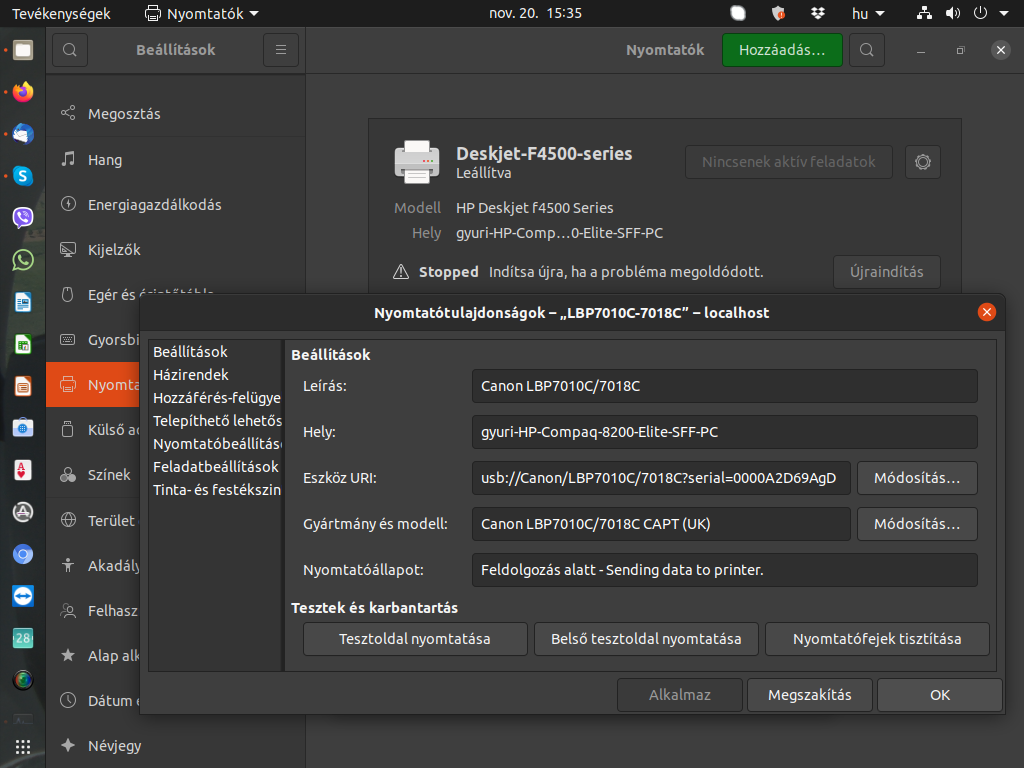The width and height of the screenshot is (1024, 768).
Task: Select Hozzáférés-felügyelet in the properties list
Action: (217, 398)
